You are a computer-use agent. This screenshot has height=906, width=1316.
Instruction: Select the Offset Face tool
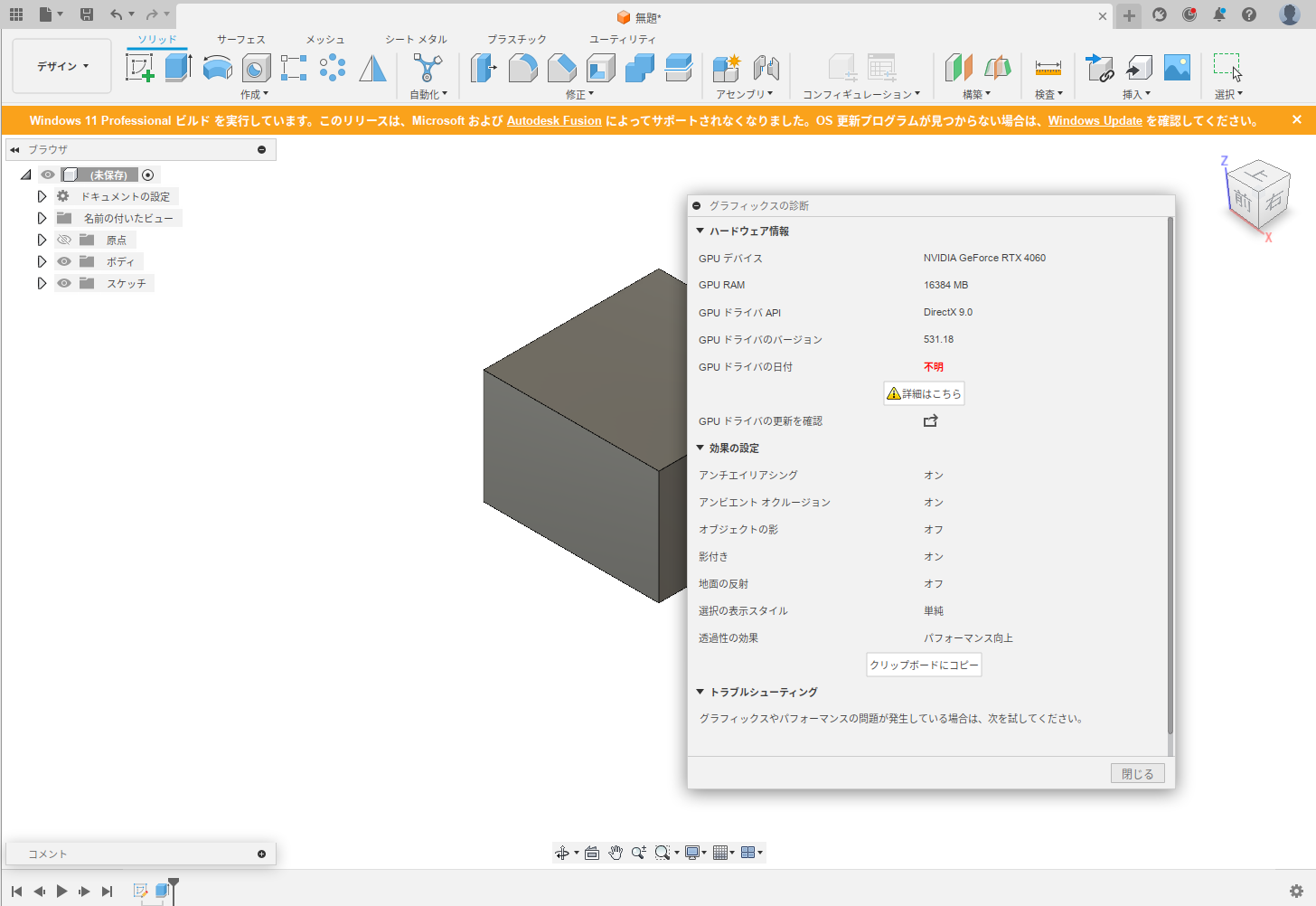(x=679, y=68)
